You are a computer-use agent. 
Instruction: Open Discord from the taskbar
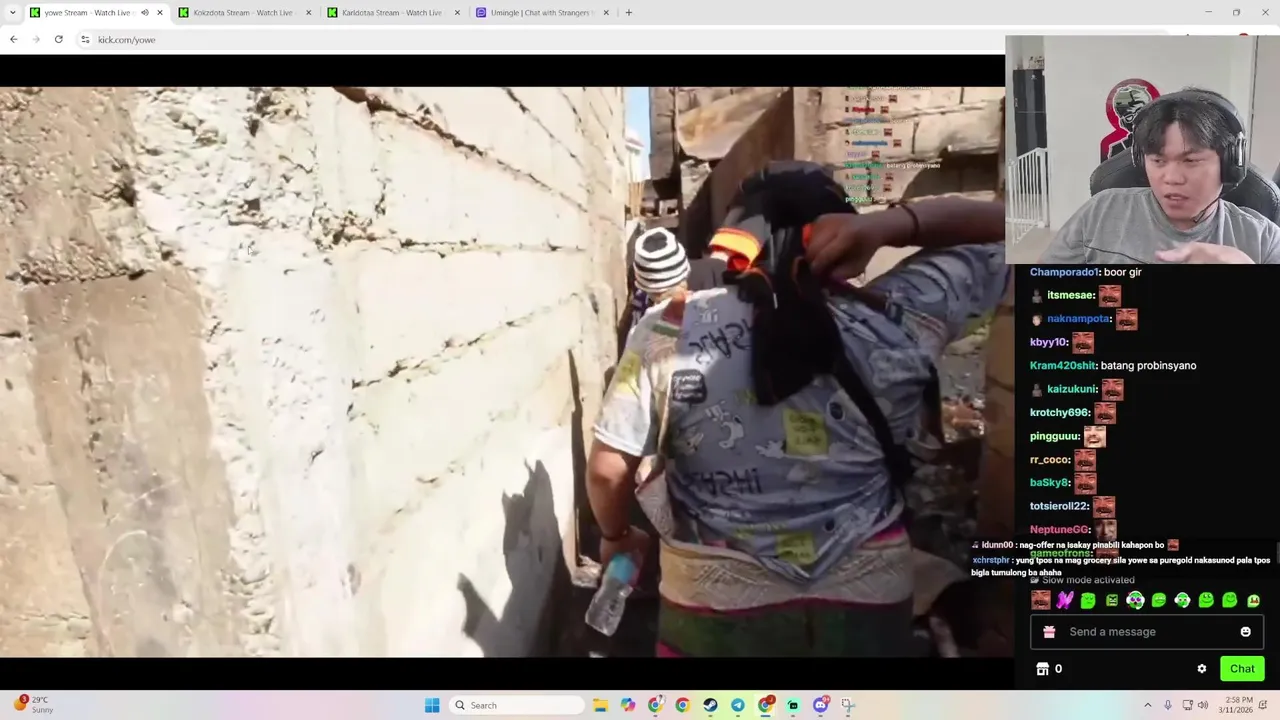pyautogui.click(x=820, y=705)
